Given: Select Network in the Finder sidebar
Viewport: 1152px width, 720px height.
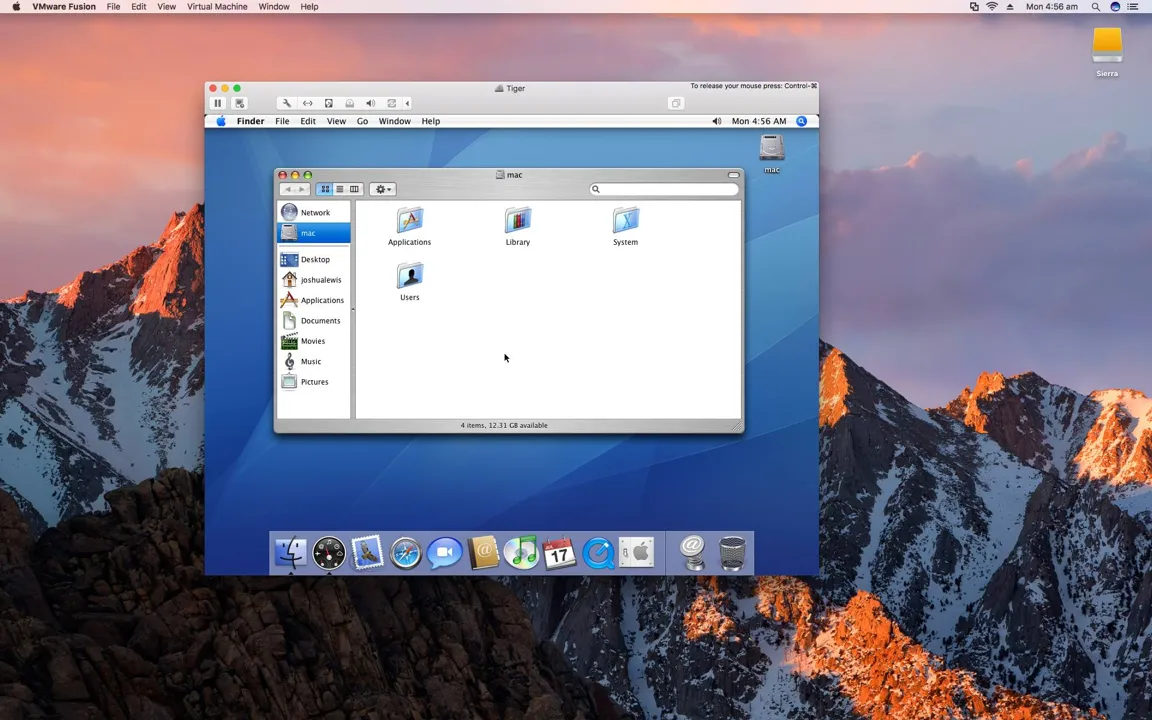Looking at the screenshot, I should [x=314, y=212].
